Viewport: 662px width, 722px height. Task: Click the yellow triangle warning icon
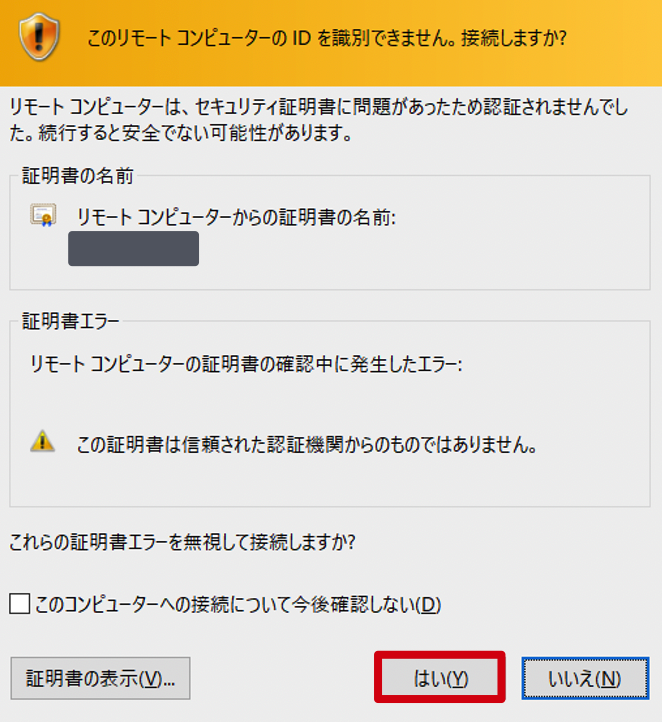[x=42, y=441]
